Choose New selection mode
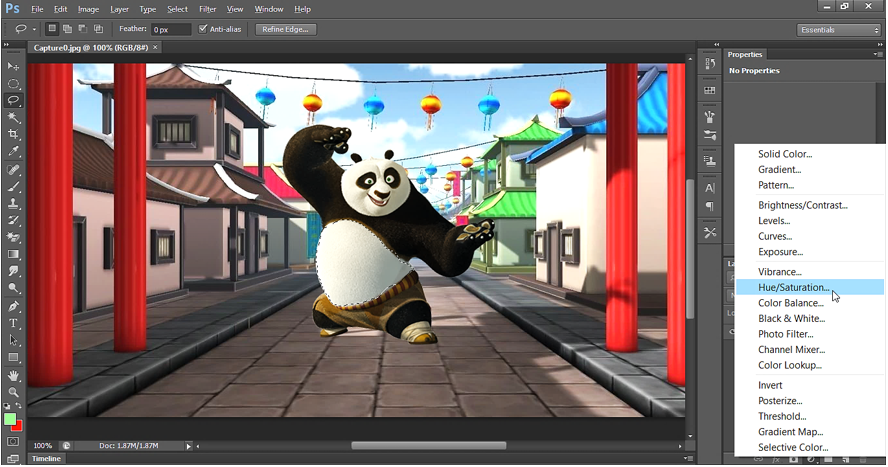Image resolution: width=888 pixels, height=467 pixels. tap(52, 29)
